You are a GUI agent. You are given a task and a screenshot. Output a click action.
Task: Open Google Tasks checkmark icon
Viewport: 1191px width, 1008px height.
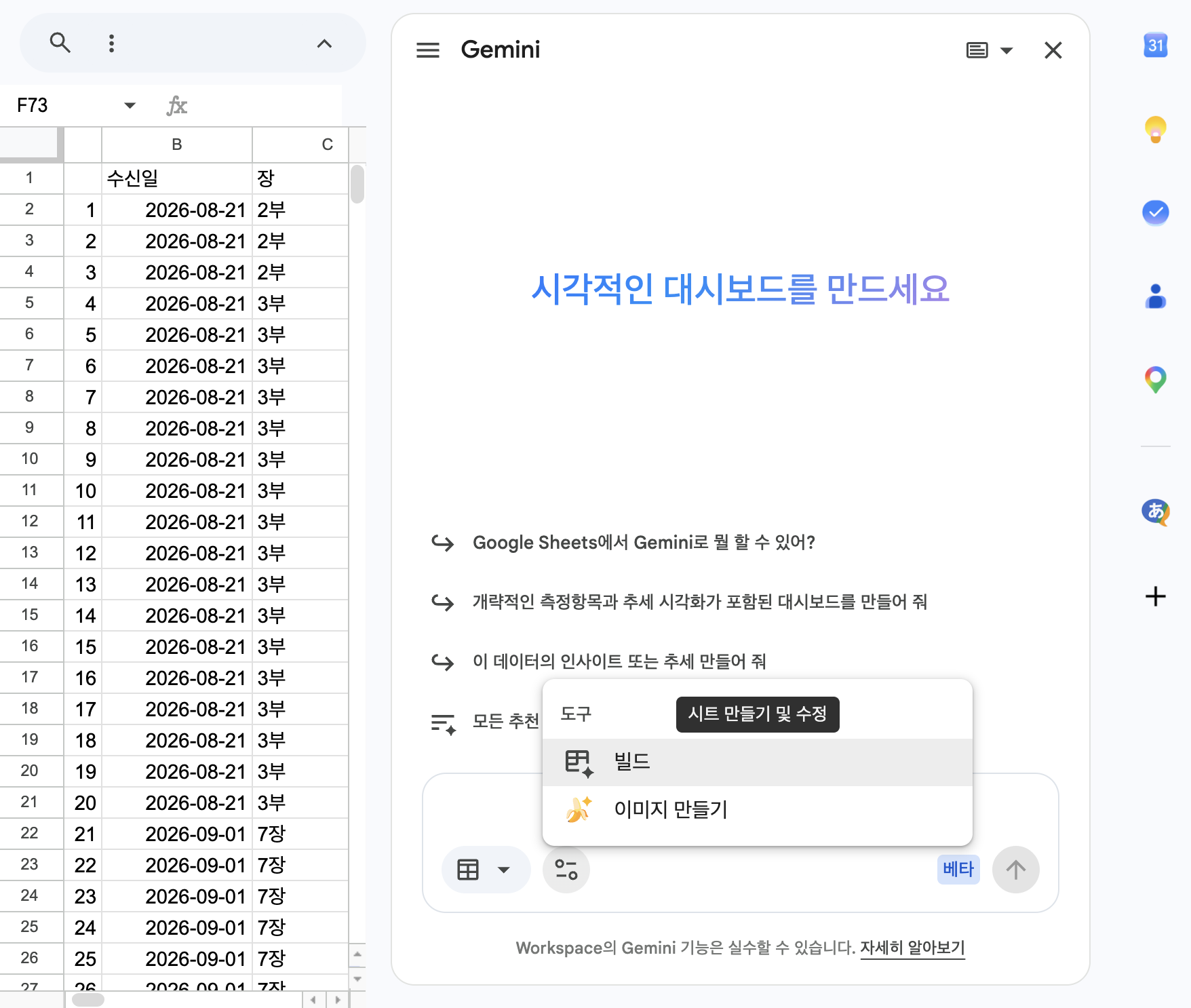1156,212
